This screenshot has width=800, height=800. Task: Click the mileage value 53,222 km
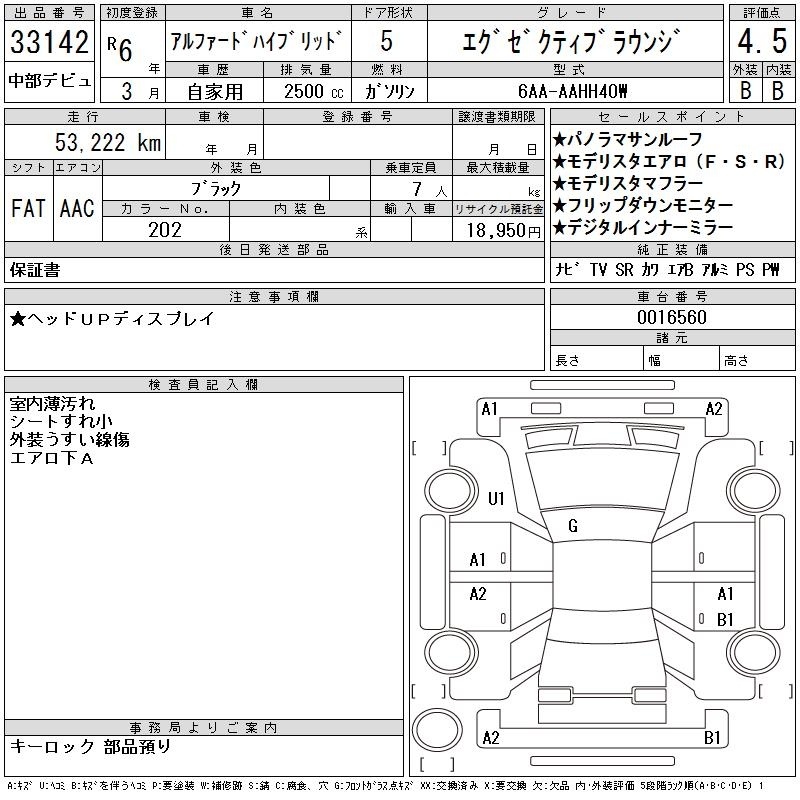click(109, 143)
